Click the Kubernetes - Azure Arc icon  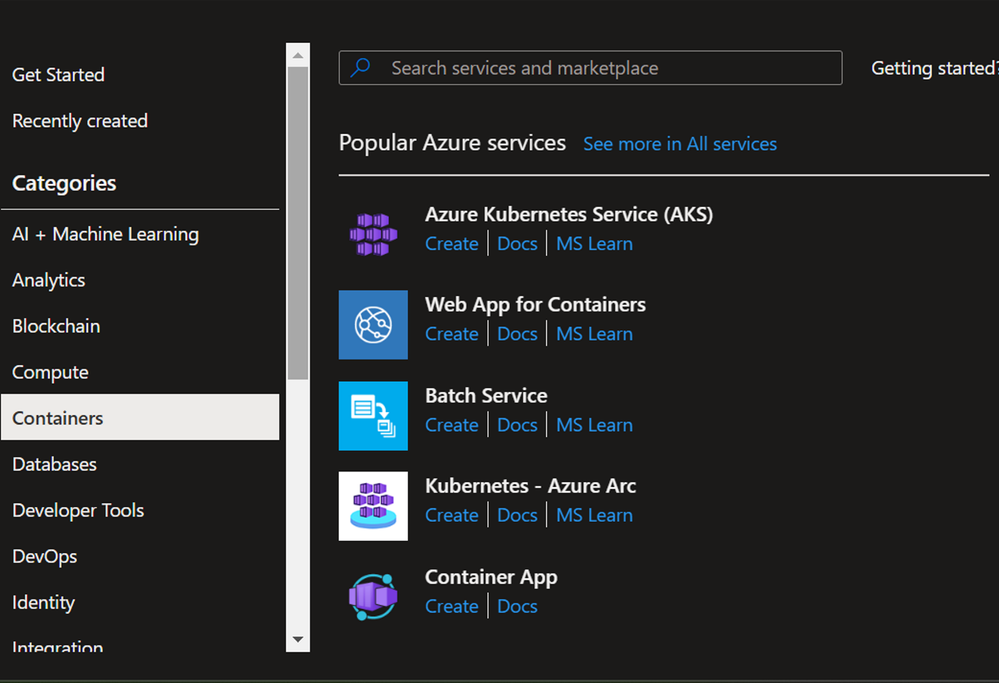373,506
